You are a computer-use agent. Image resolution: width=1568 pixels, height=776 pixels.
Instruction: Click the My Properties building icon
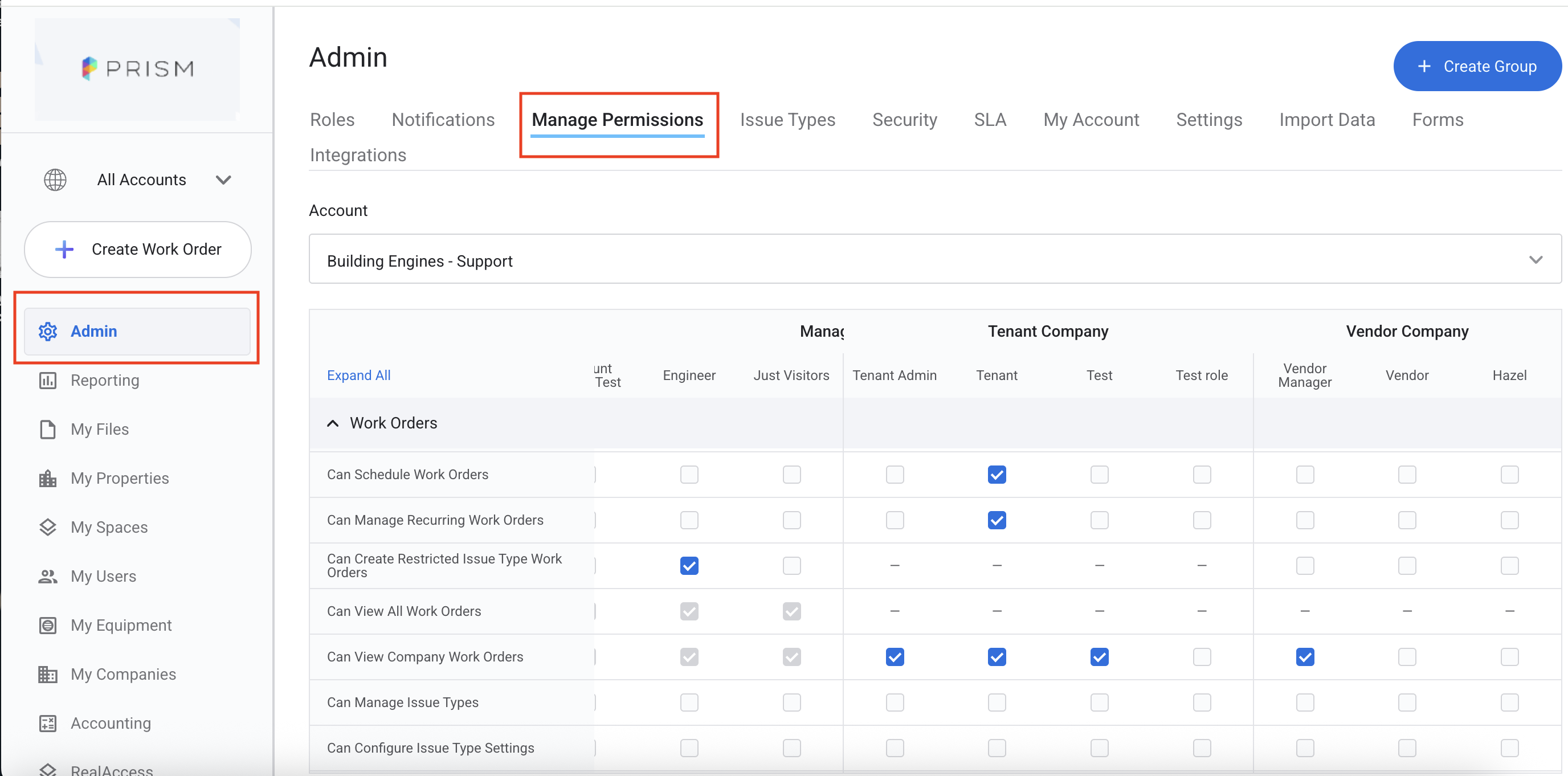pyautogui.click(x=47, y=479)
